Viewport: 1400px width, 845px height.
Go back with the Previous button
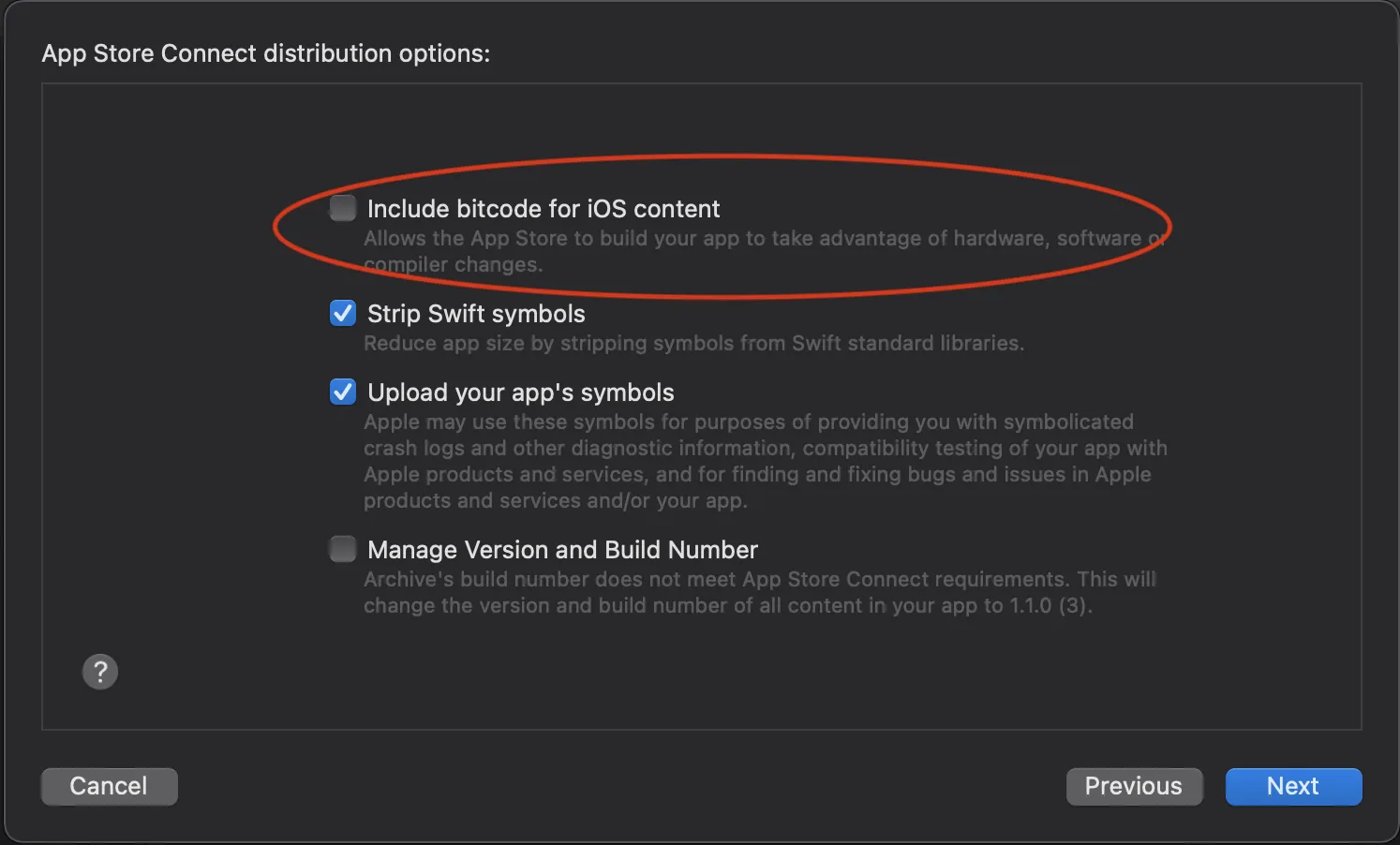pyautogui.click(x=1134, y=786)
